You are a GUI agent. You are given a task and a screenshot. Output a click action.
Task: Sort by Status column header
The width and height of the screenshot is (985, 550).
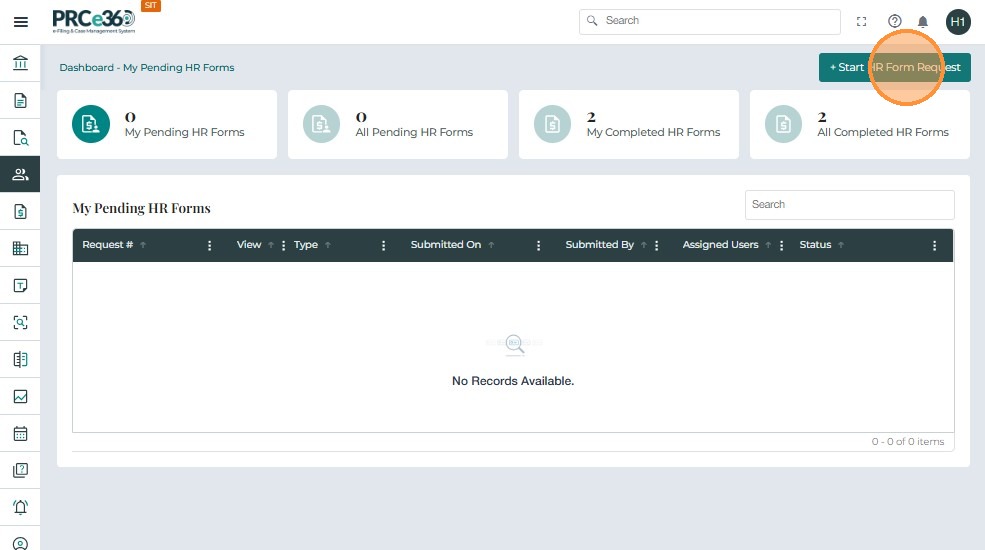click(x=815, y=245)
